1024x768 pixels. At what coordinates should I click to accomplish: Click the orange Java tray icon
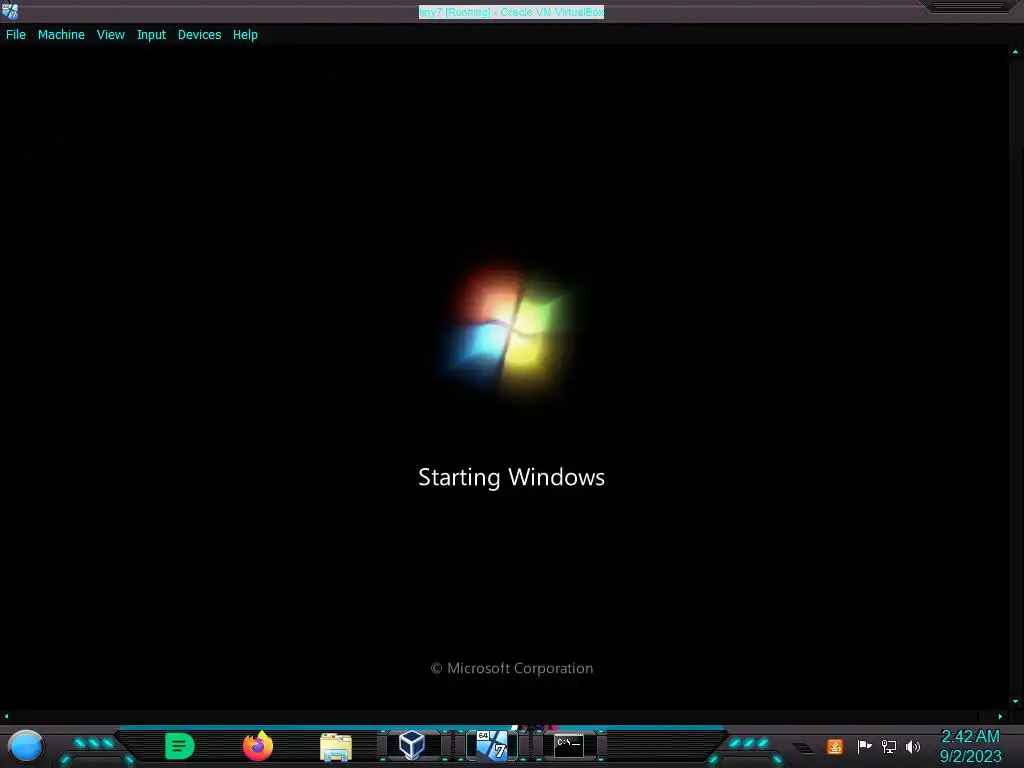(x=835, y=746)
